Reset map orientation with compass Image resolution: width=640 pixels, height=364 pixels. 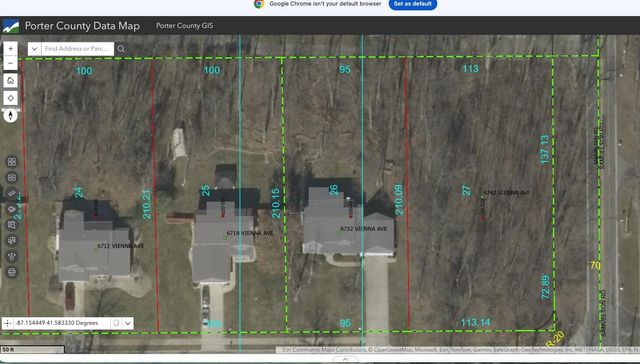coord(11,115)
